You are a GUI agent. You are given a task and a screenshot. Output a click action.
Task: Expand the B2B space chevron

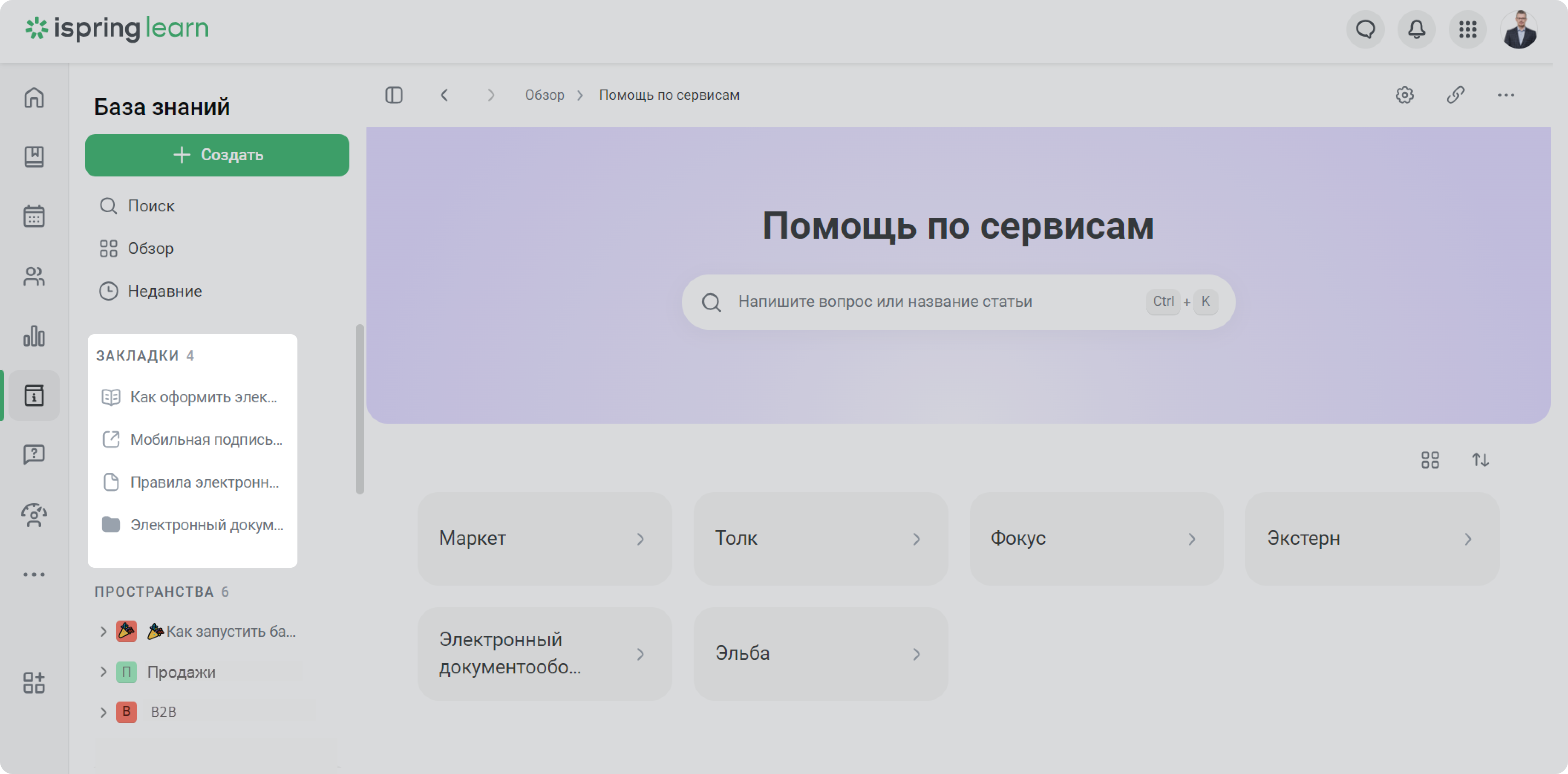[x=104, y=712]
